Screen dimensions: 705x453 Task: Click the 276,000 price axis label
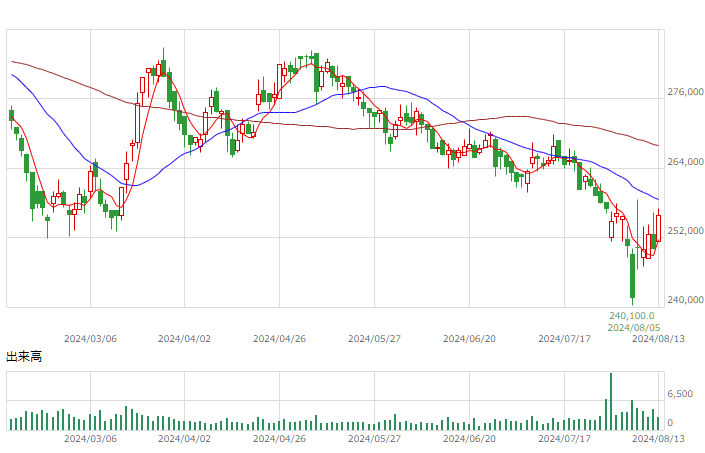(x=685, y=92)
